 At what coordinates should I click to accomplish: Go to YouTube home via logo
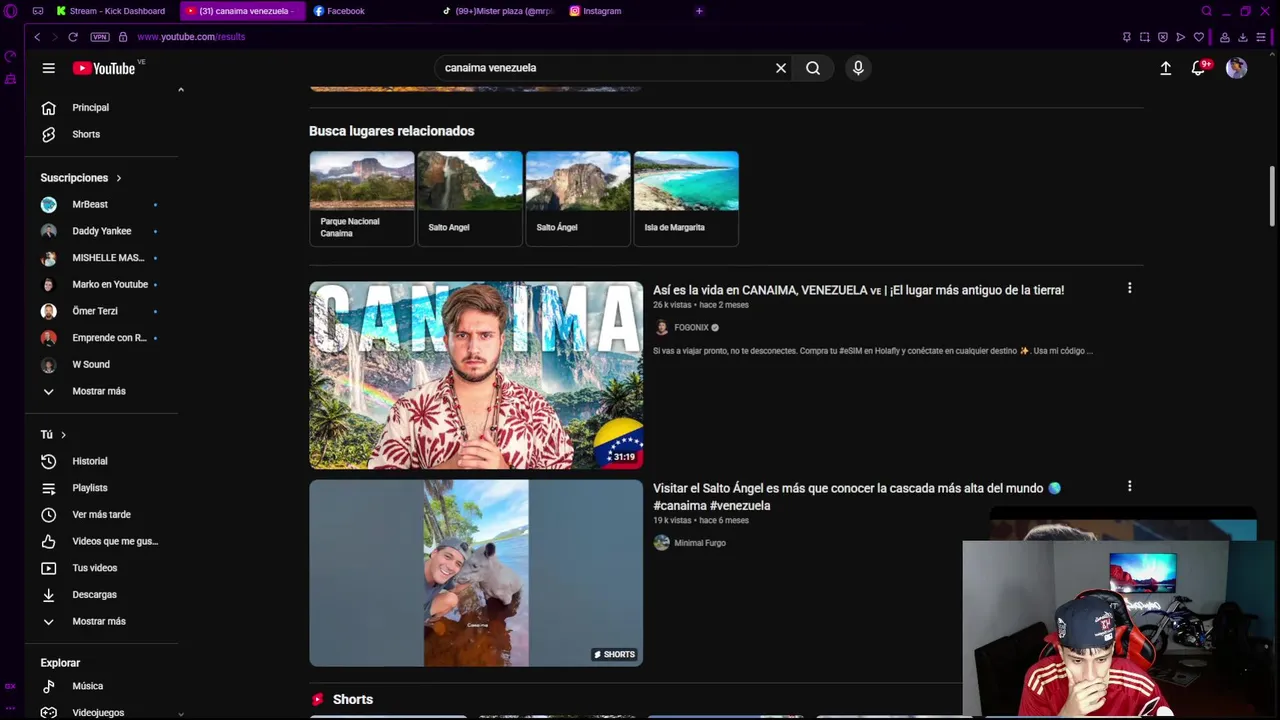click(104, 68)
